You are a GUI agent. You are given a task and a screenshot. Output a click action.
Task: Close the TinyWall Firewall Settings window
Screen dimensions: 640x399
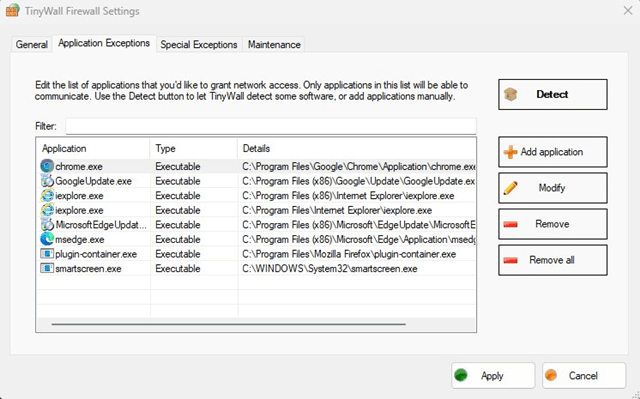click(628, 11)
